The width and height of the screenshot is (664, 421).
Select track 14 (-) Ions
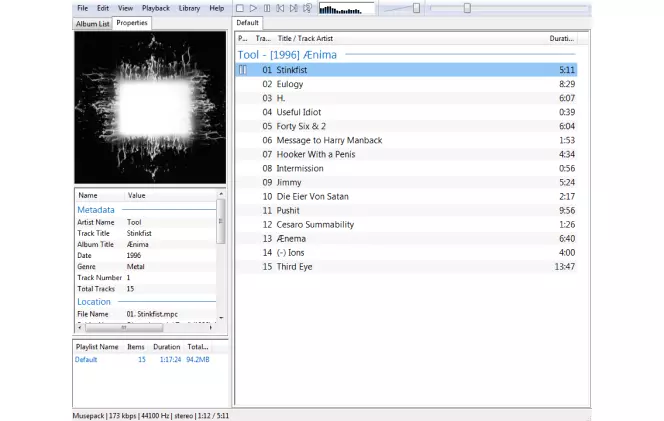pos(406,252)
